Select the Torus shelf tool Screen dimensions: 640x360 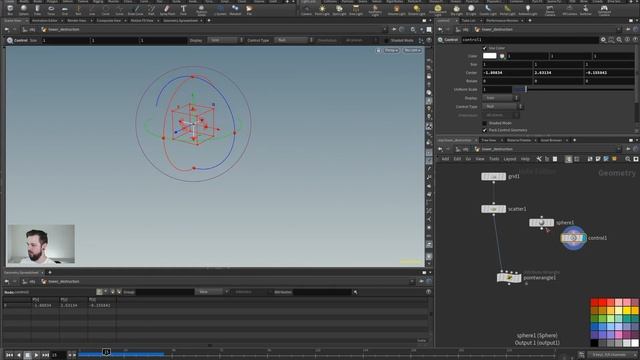coord(51,9)
